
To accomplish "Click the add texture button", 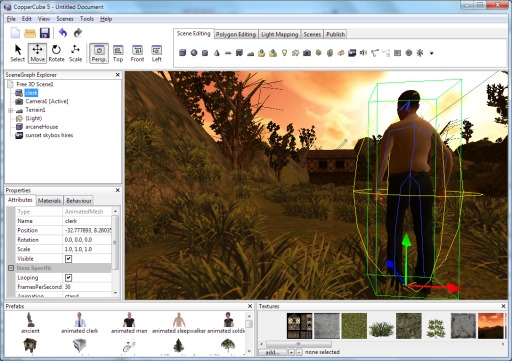I will 273,352.
